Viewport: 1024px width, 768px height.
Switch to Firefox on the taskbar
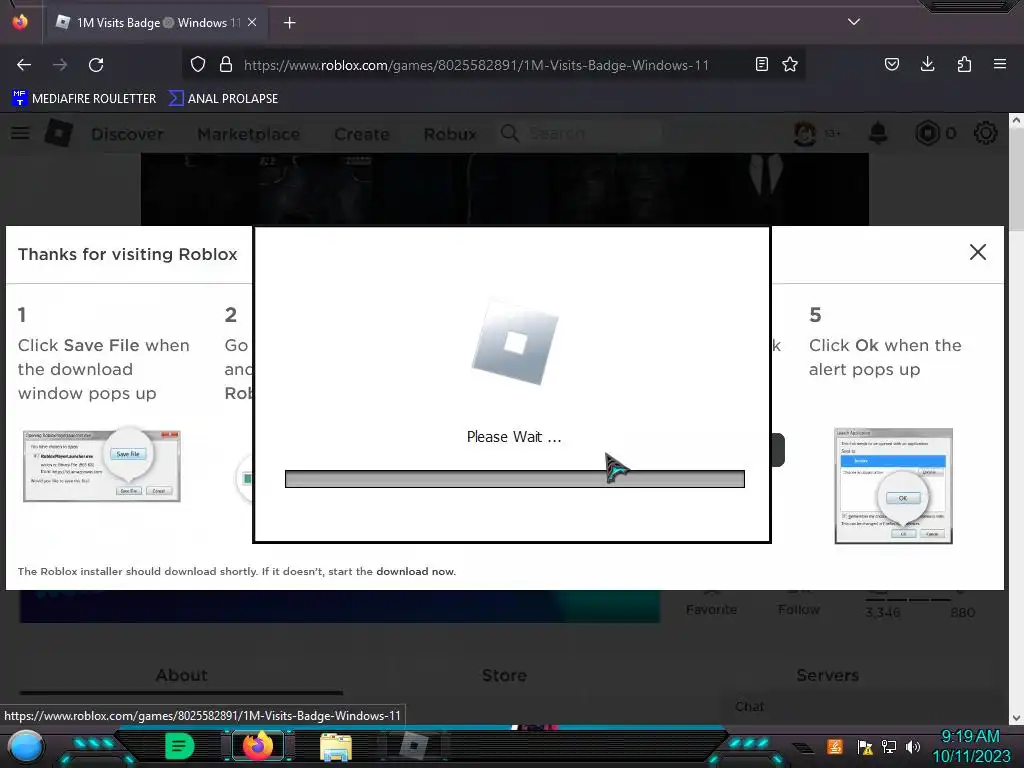(258, 746)
